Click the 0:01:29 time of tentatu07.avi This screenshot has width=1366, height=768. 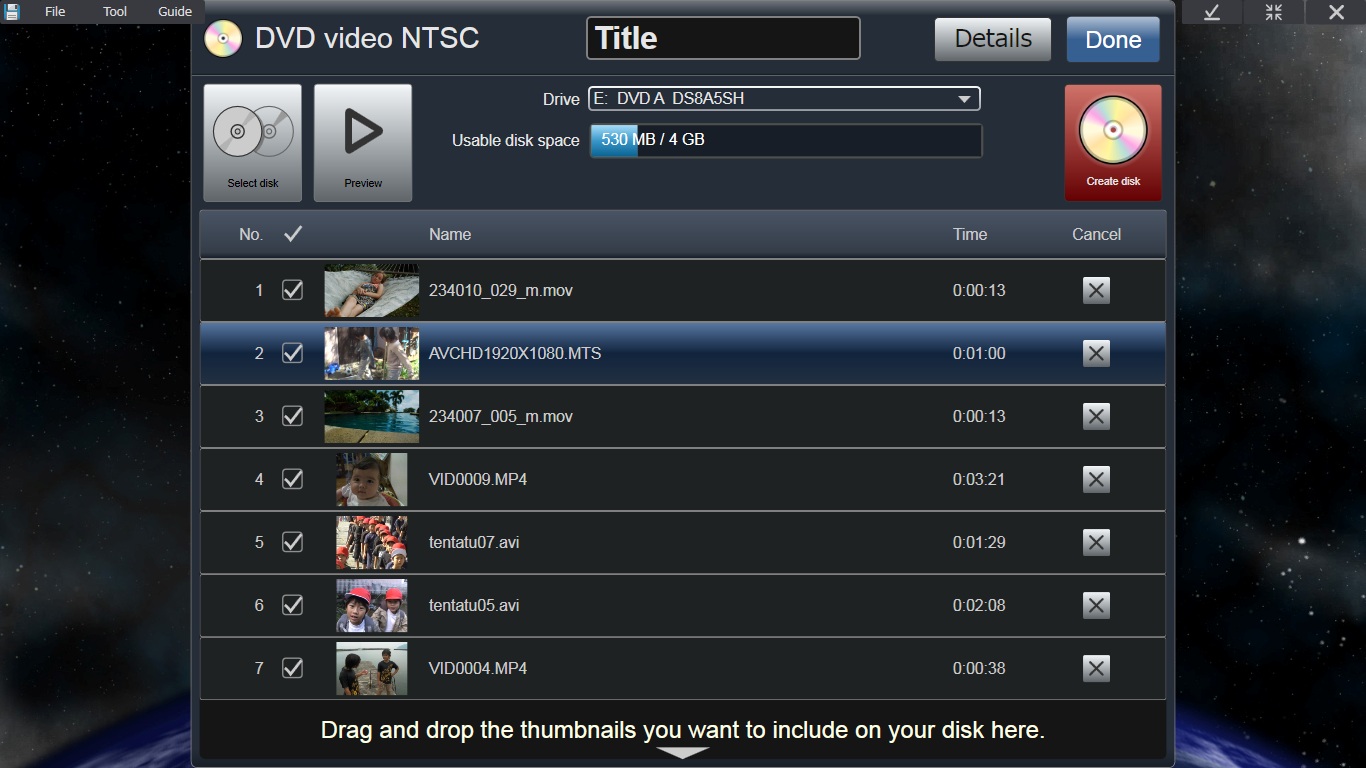tap(979, 542)
